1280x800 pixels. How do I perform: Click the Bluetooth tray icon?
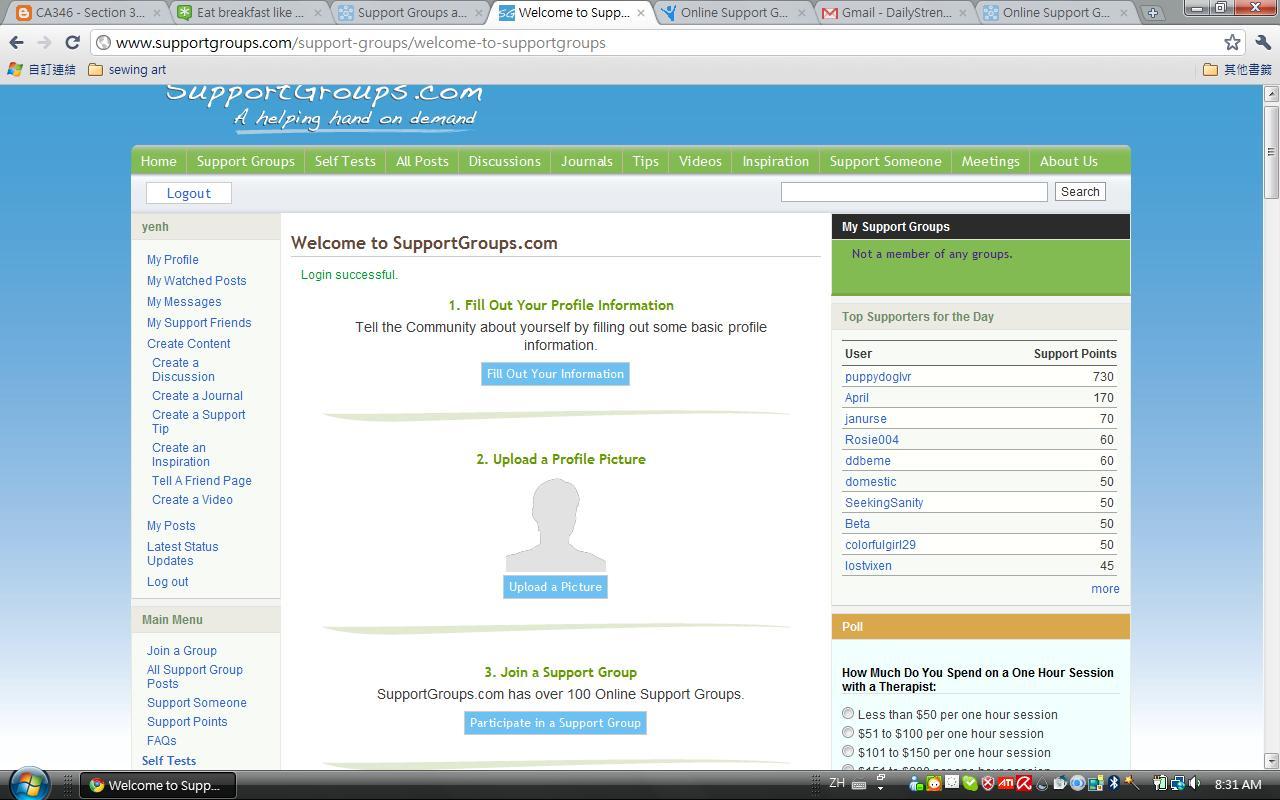1113,783
